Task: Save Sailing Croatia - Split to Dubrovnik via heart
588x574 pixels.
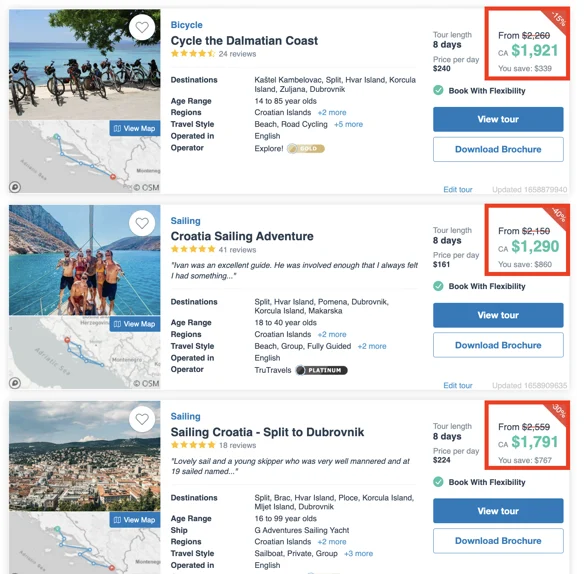Action: click(142, 419)
